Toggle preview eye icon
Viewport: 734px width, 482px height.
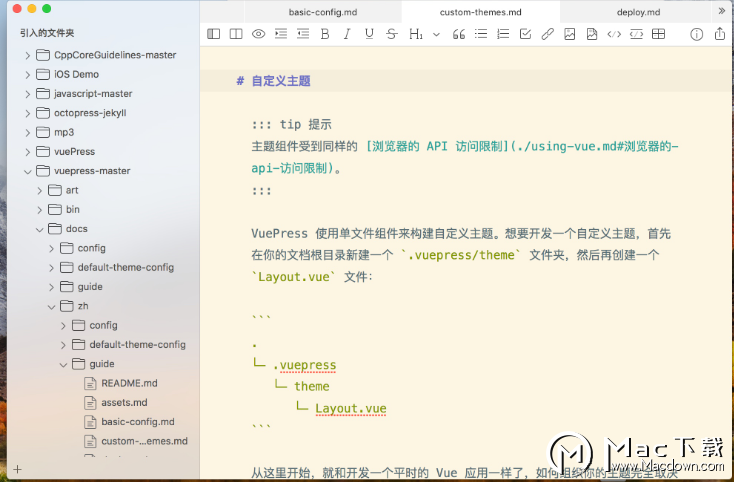[258, 34]
